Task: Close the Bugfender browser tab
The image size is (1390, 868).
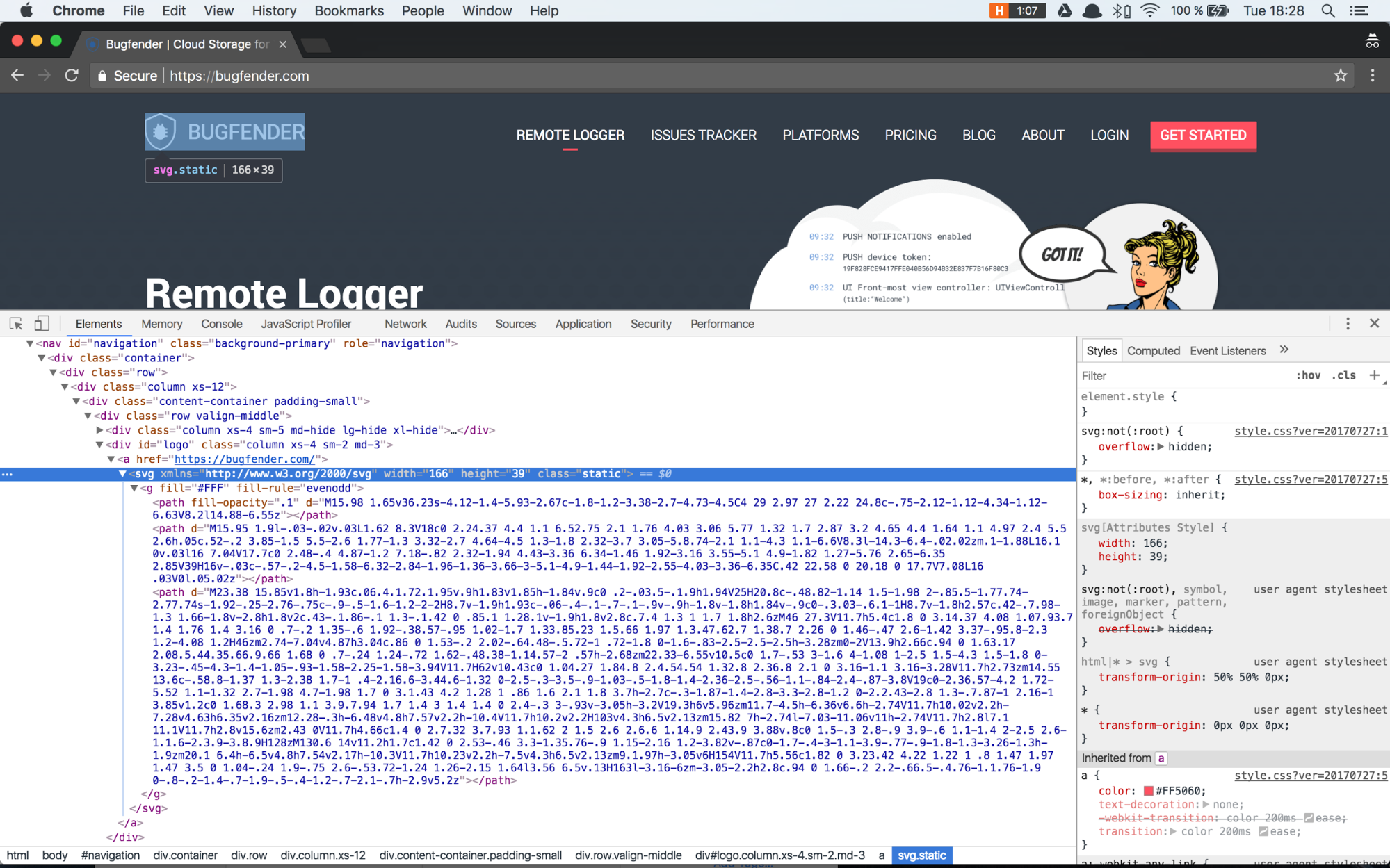Action: coord(282,44)
